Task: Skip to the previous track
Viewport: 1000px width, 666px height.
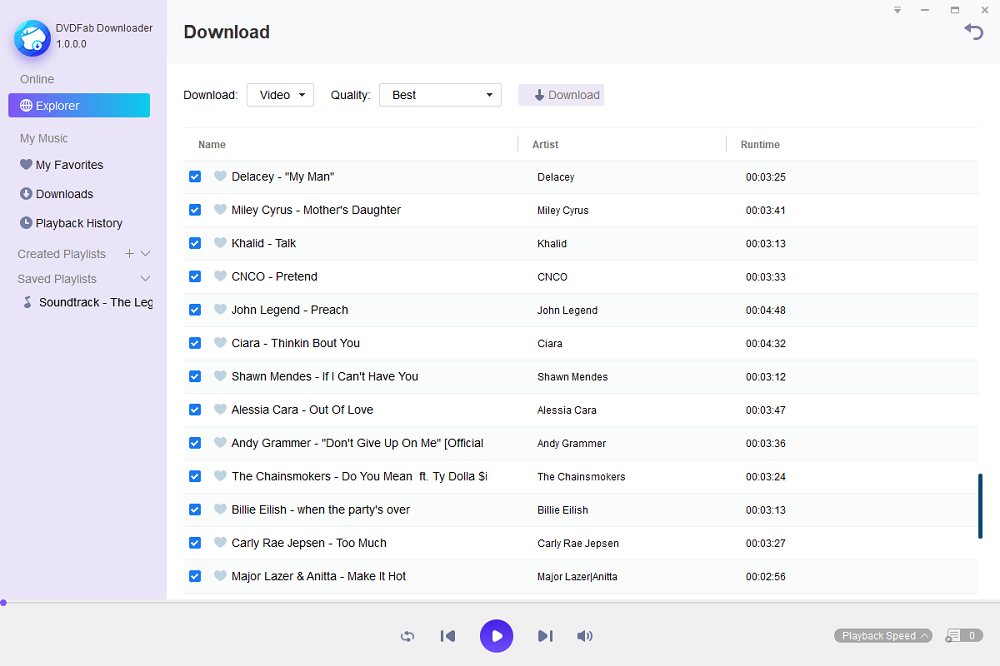Action: point(448,636)
